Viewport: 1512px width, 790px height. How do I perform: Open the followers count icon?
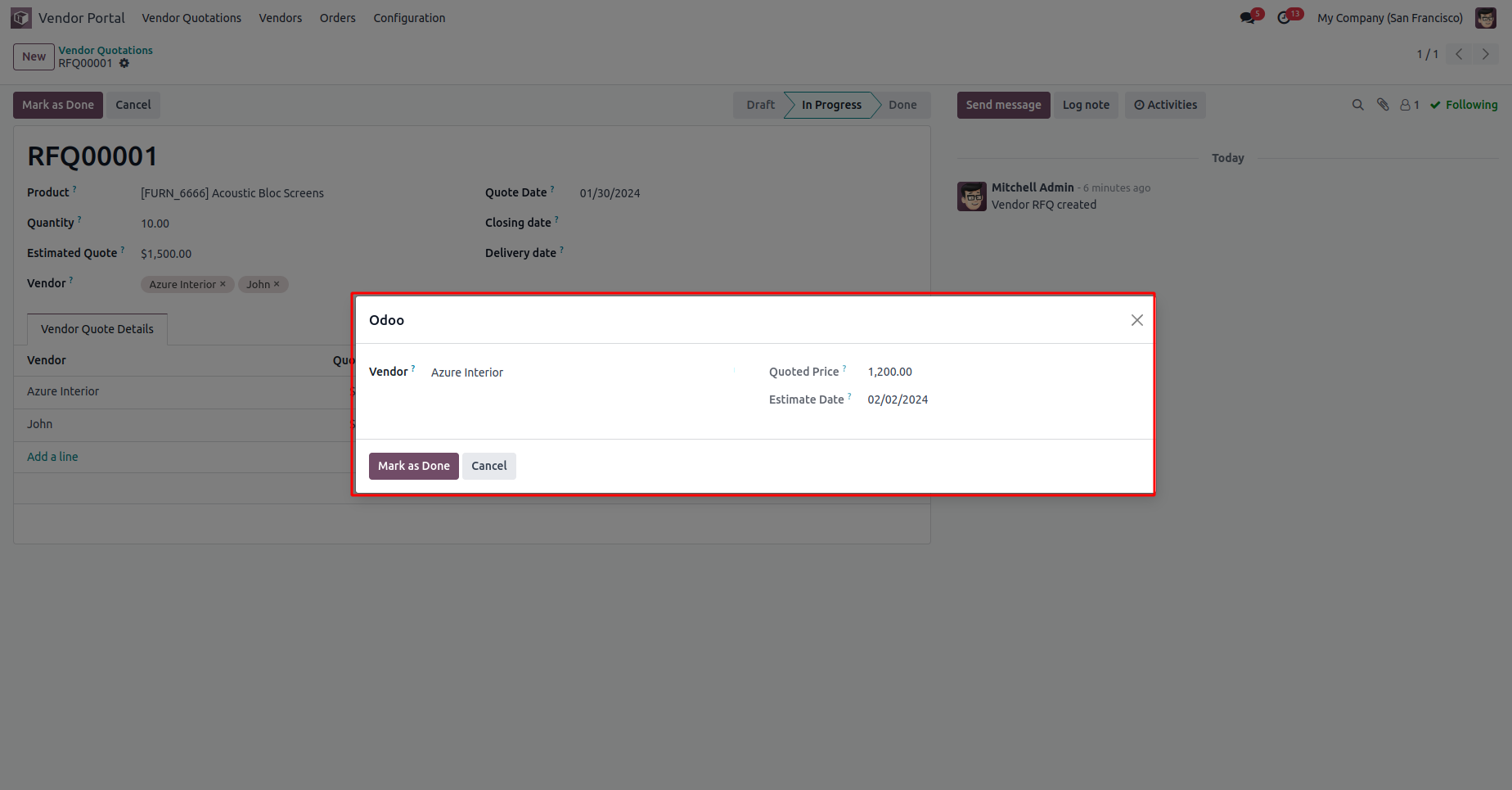(1409, 105)
